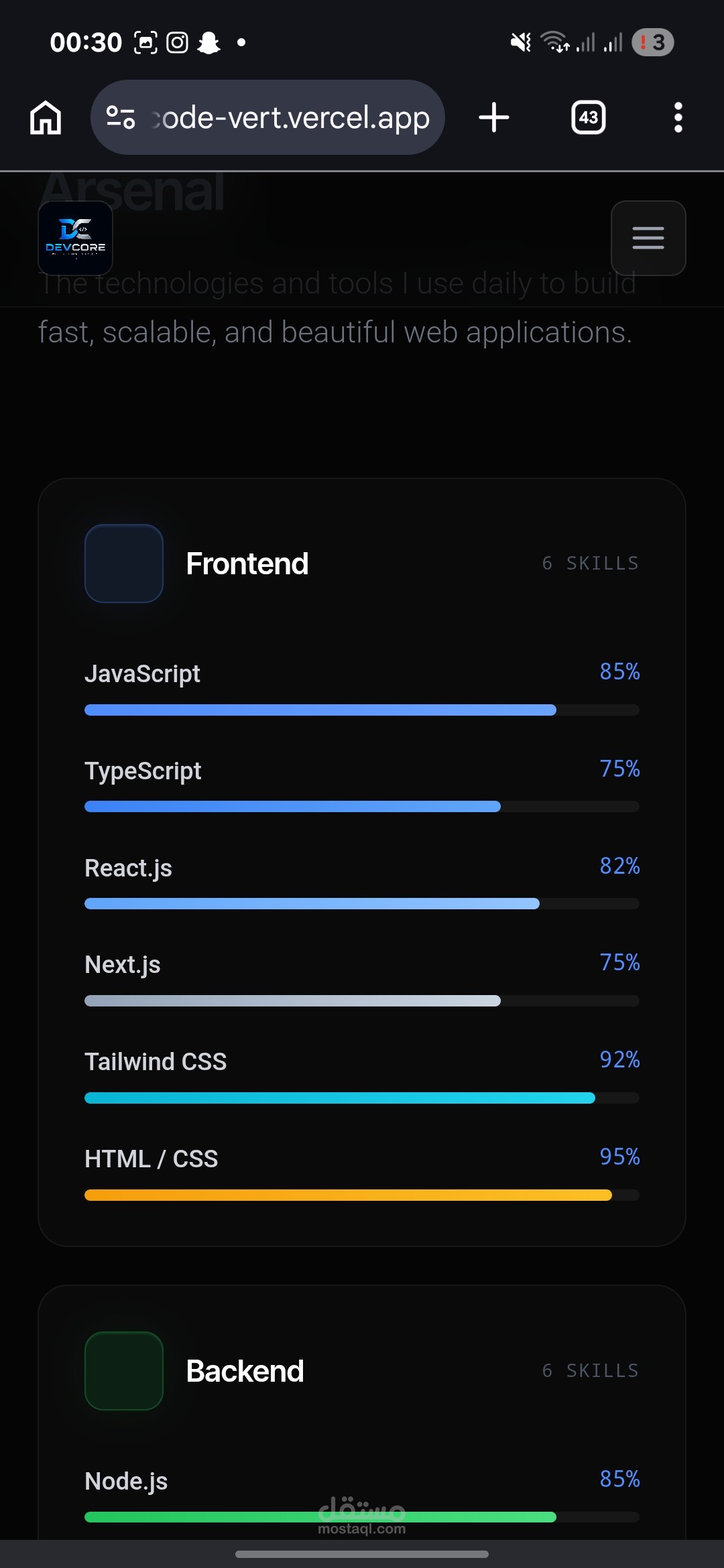
Task: Click the orange HTML / CSS progress bar
Action: (x=362, y=1195)
